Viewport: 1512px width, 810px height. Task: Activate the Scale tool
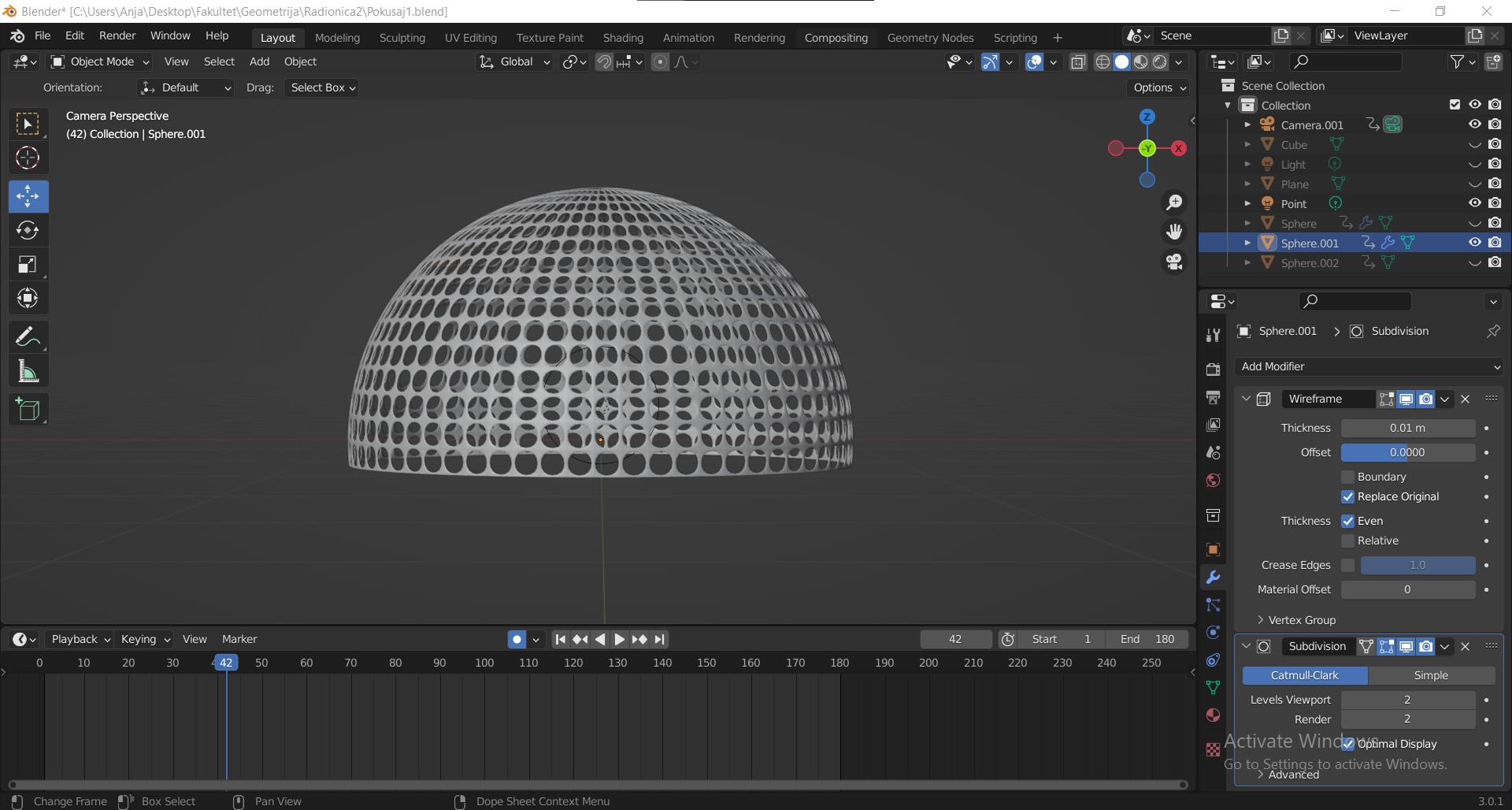click(28, 264)
